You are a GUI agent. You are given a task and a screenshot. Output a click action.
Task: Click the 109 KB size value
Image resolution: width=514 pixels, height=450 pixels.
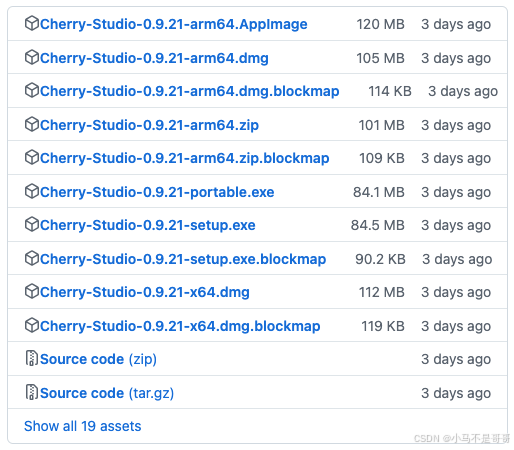[x=382, y=158]
